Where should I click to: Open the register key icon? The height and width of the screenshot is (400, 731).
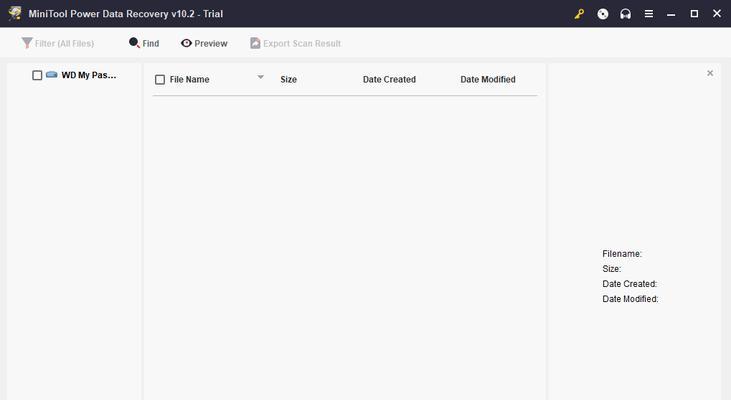coord(579,14)
